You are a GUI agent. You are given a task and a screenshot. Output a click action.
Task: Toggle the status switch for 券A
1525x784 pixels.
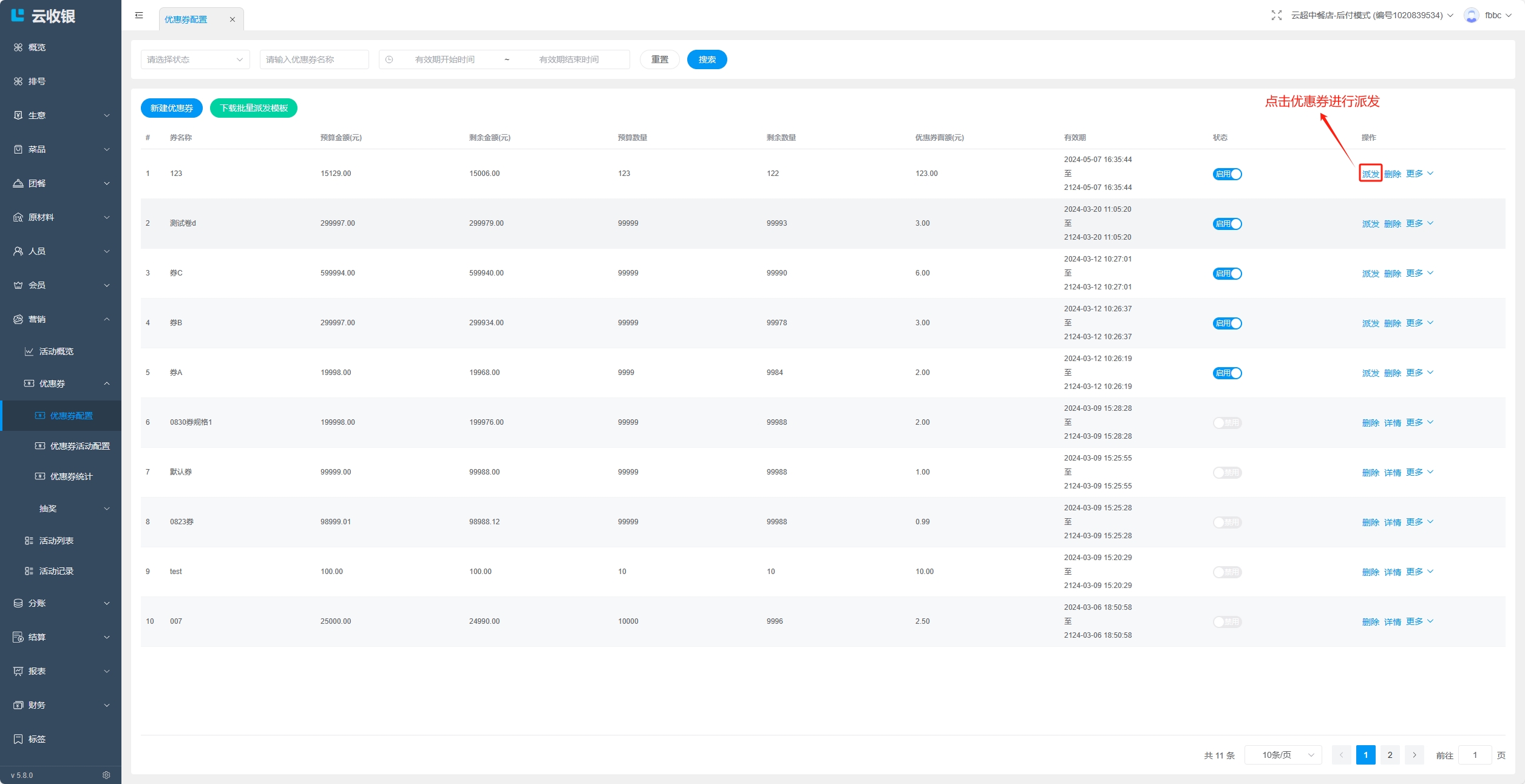click(x=1227, y=373)
